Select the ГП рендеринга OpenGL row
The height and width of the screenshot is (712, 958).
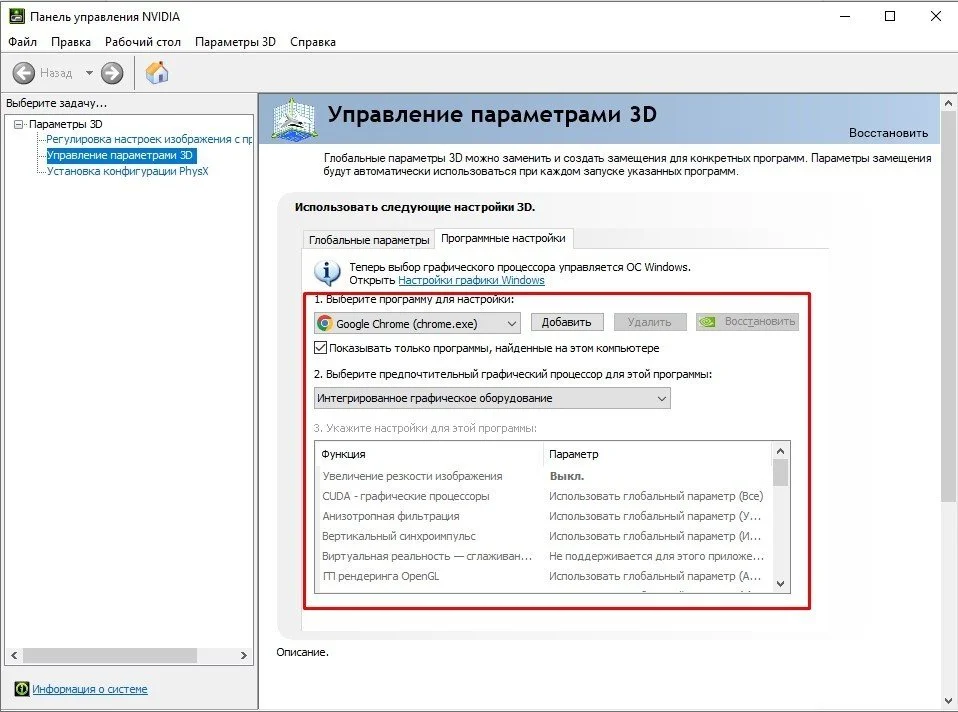(543, 576)
